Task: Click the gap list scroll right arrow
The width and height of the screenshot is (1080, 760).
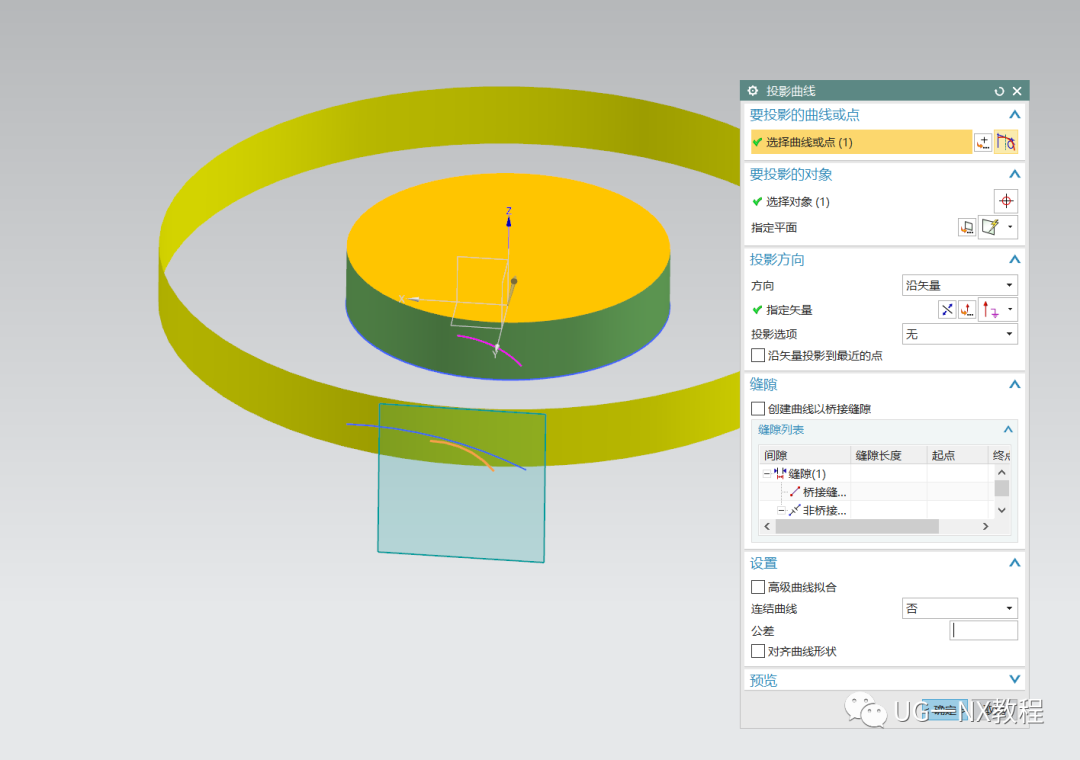Action: tap(986, 526)
